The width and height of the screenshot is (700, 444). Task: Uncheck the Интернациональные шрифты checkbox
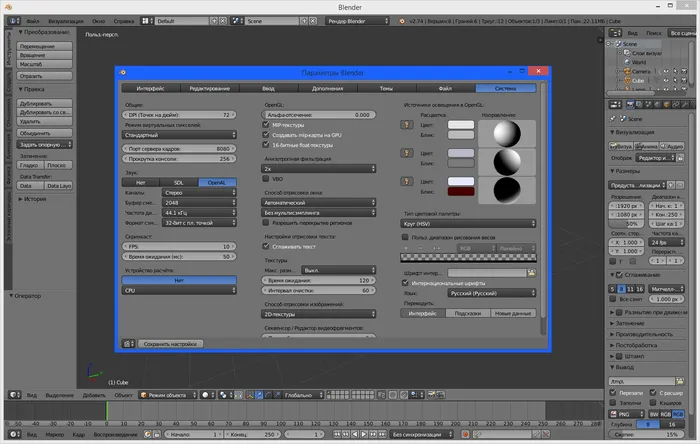point(405,283)
